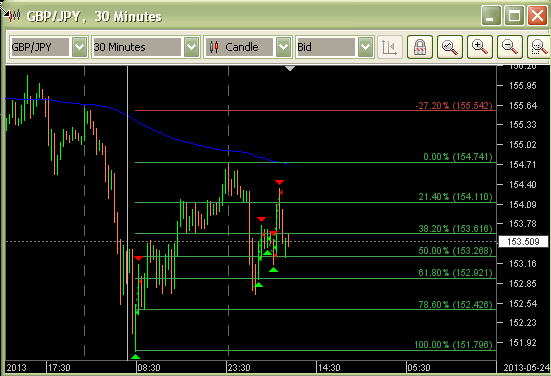Image resolution: width=551 pixels, height=376 pixels.
Task: Minimize the GBP/JPY chart window
Action: pos(491,16)
